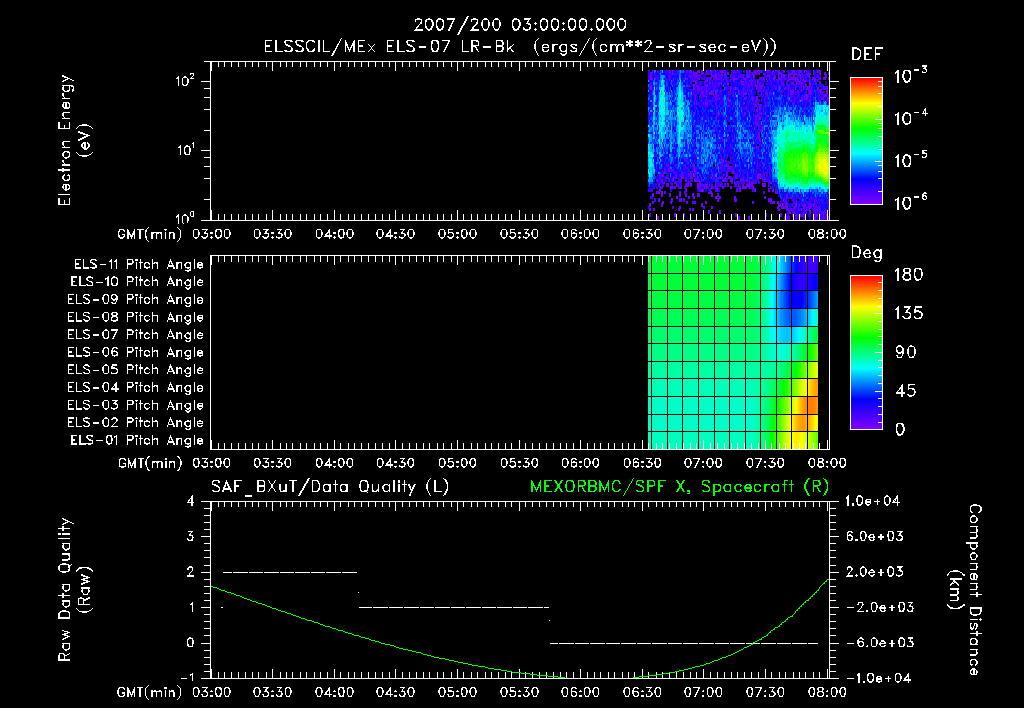This screenshot has width=1024, height=708.
Task: Click the dashed data quality line at level 1
Action: click(x=454, y=607)
